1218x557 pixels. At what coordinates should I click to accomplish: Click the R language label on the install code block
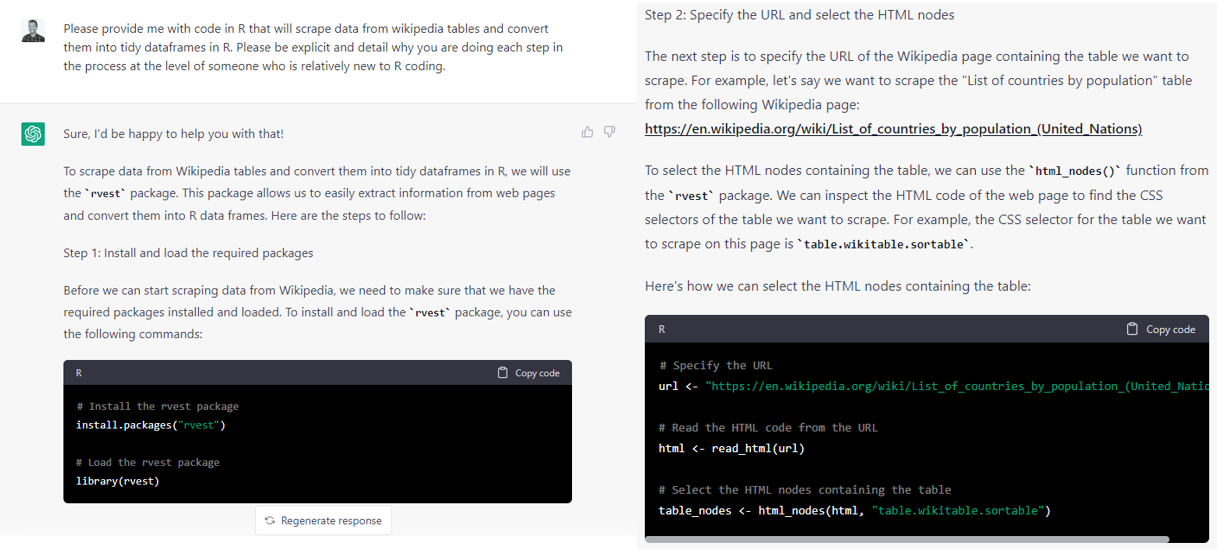[x=79, y=373]
